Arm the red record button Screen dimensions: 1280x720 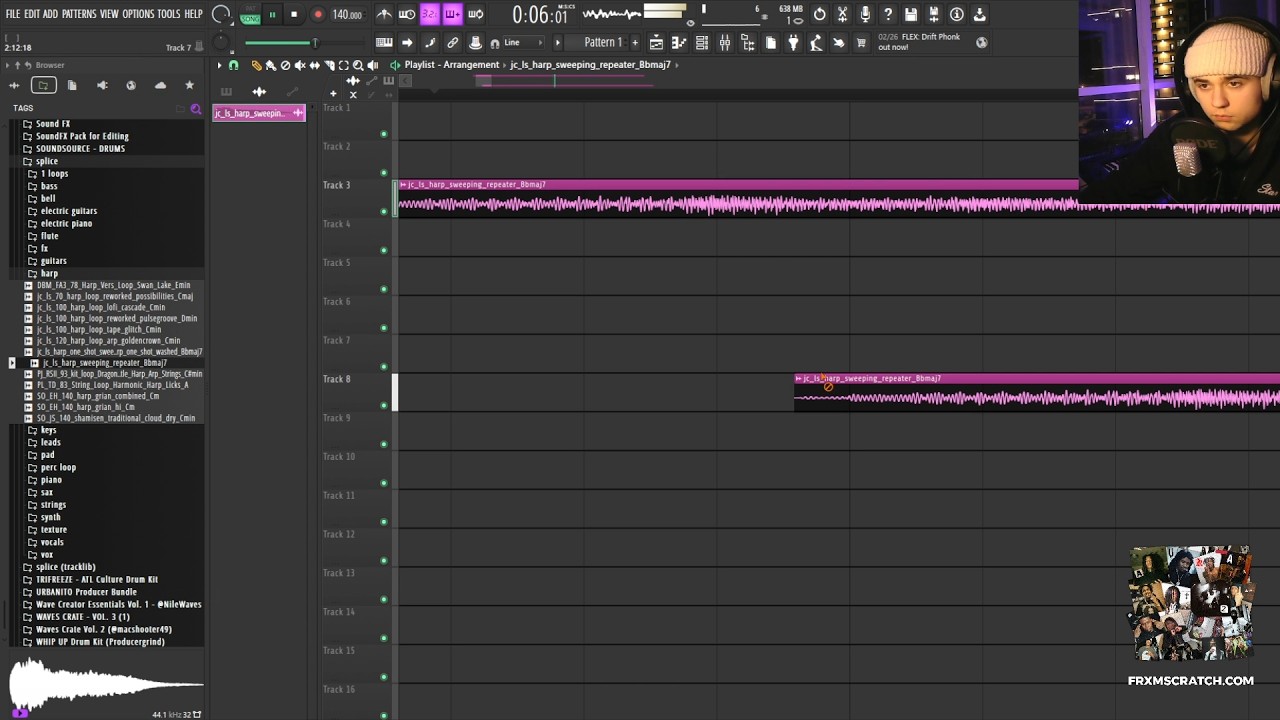[318, 14]
